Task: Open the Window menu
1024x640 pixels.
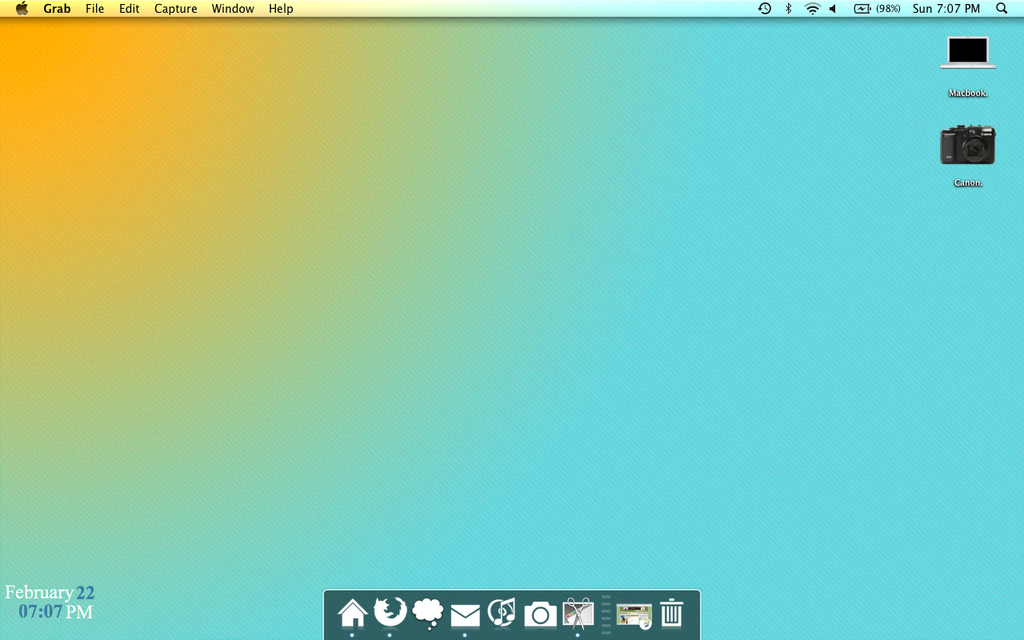Action: click(232, 8)
